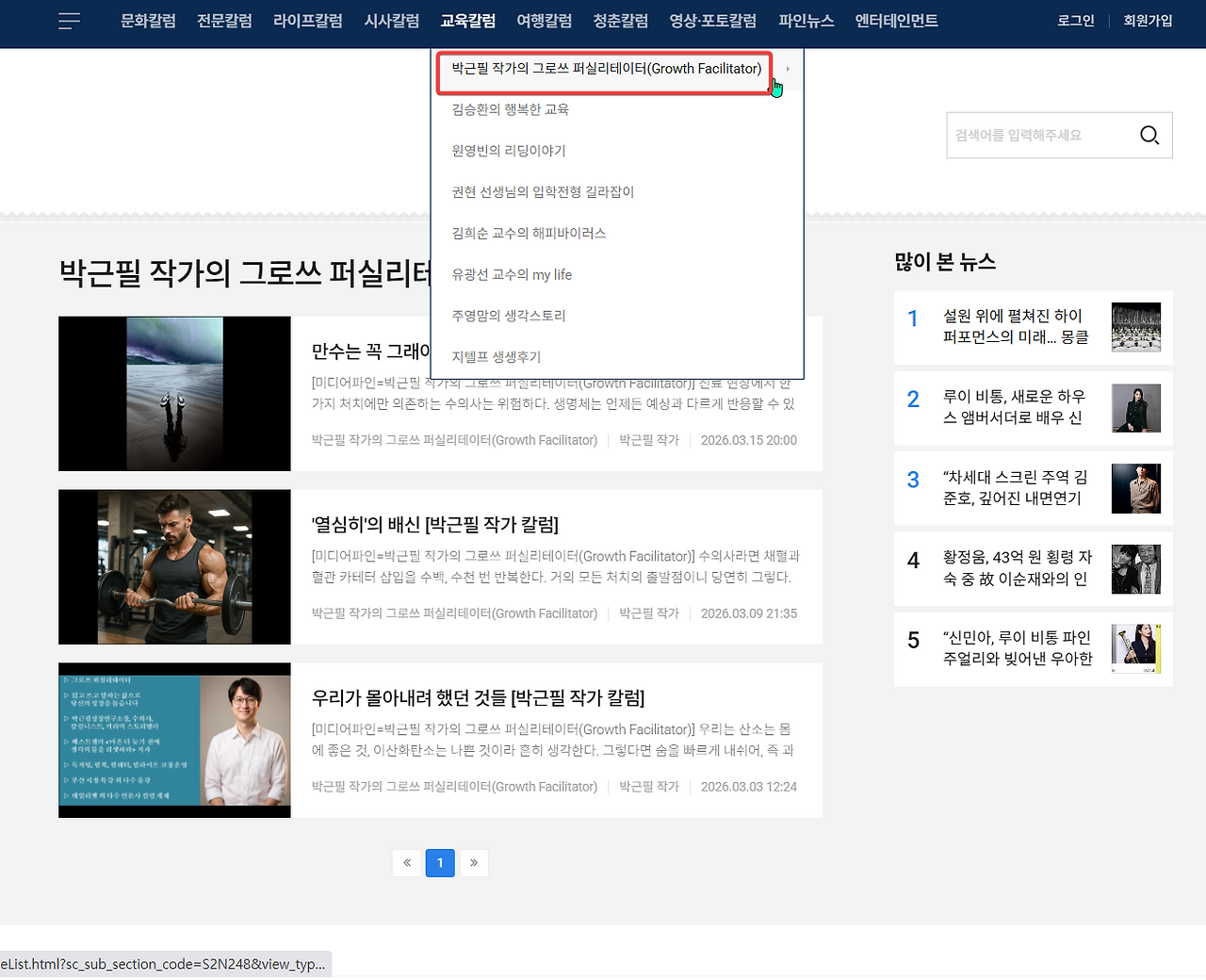The image size is (1206, 980).
Task: Open the beach silhouette article thumbnail
Action: (x=174, y=394)
